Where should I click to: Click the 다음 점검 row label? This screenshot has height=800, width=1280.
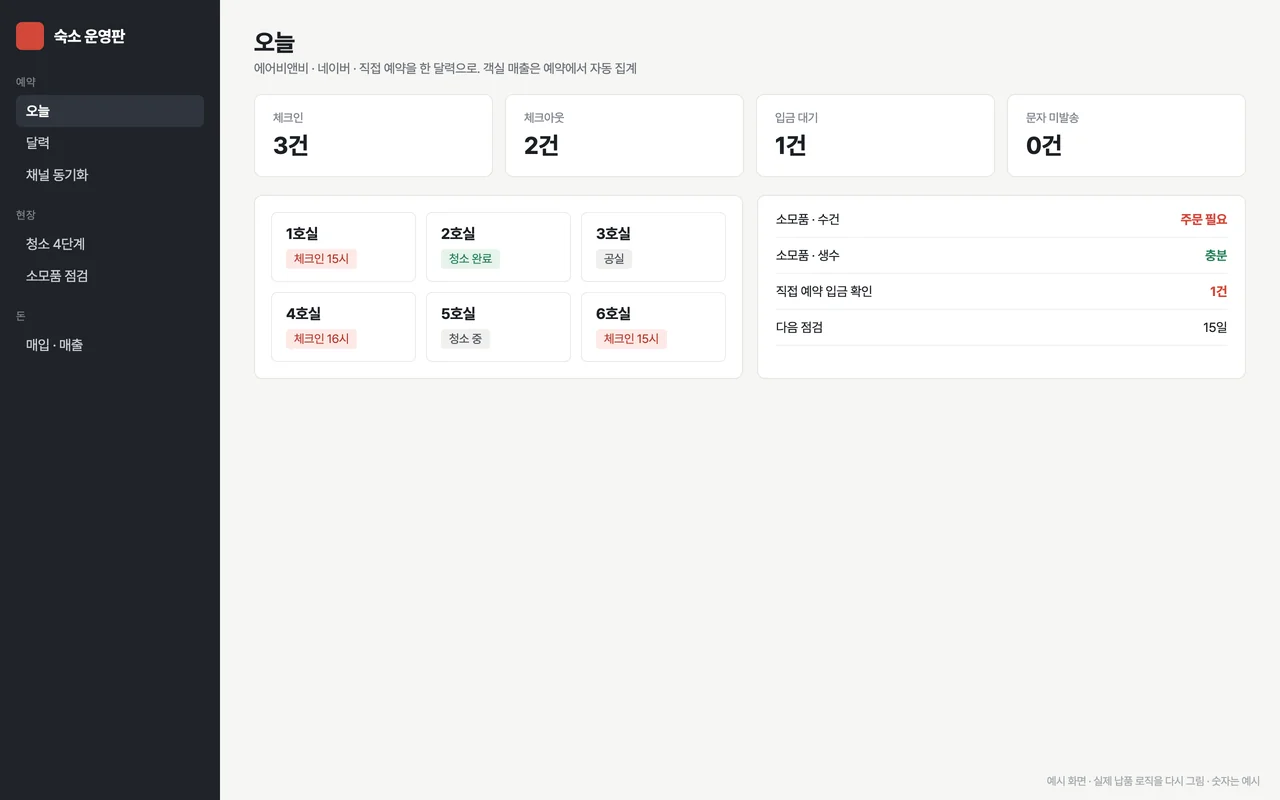click(x=799, y=327)
